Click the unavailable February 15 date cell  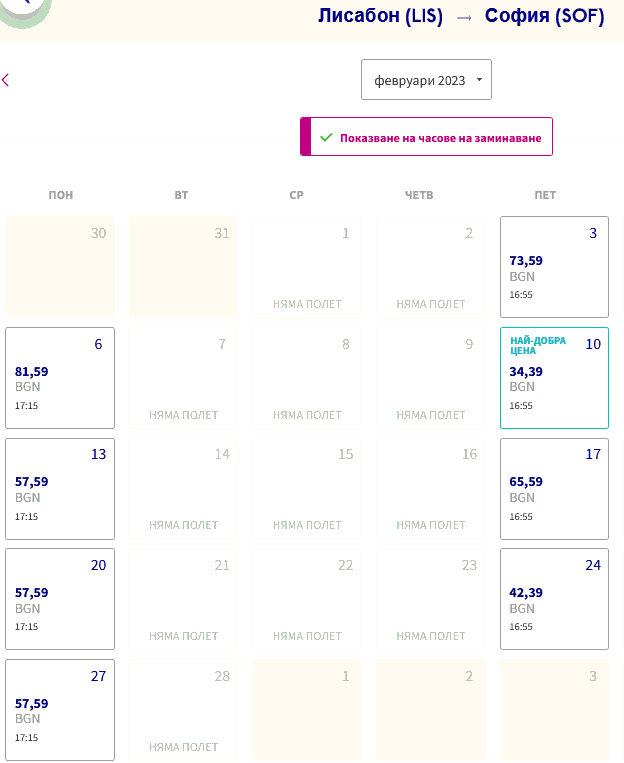click(x=307, y=489)
